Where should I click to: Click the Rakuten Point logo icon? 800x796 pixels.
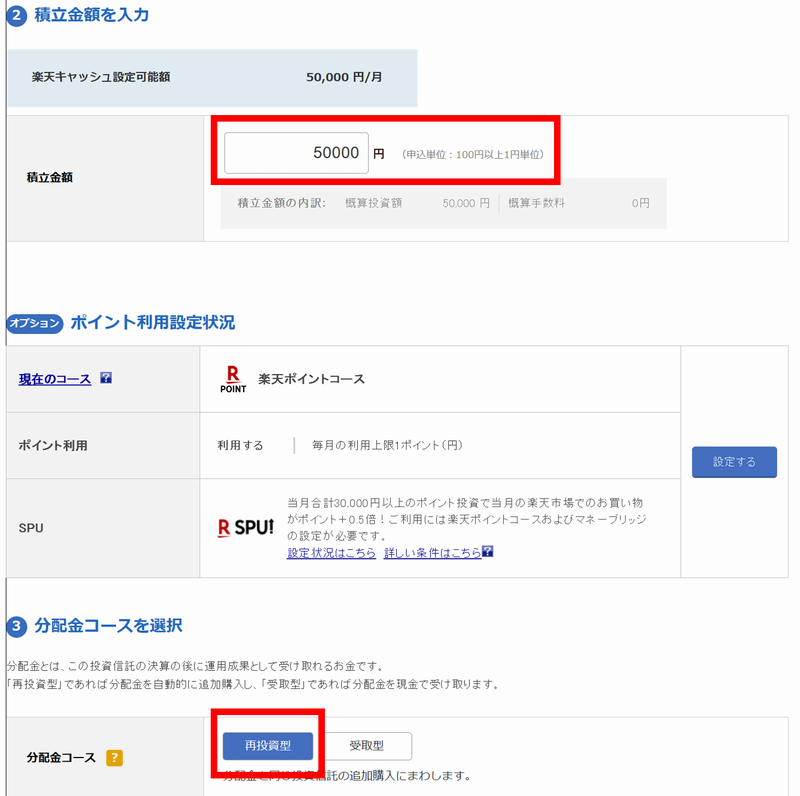coord(232,378)
